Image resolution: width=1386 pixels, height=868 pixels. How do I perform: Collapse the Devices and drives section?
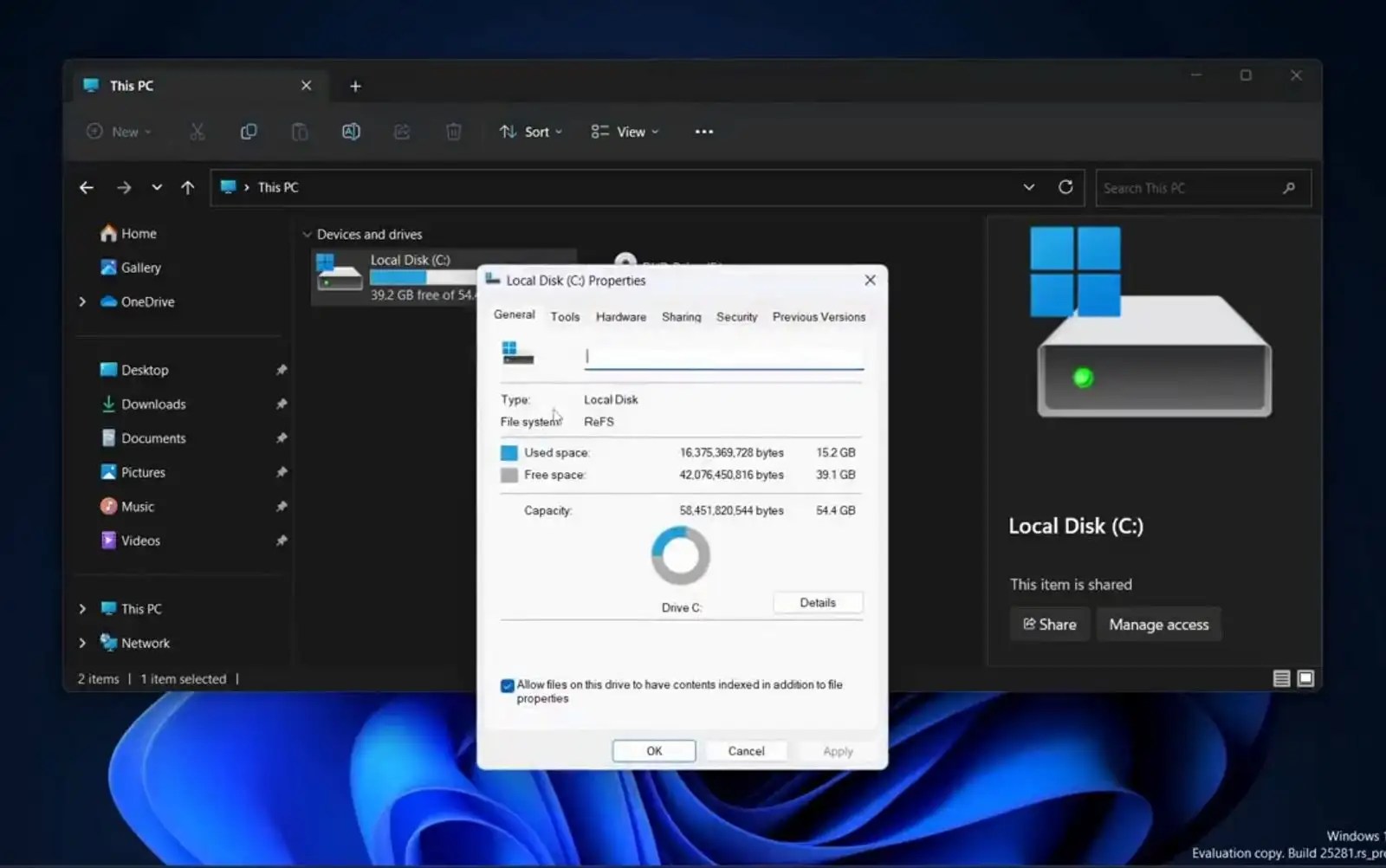(308, 234)
